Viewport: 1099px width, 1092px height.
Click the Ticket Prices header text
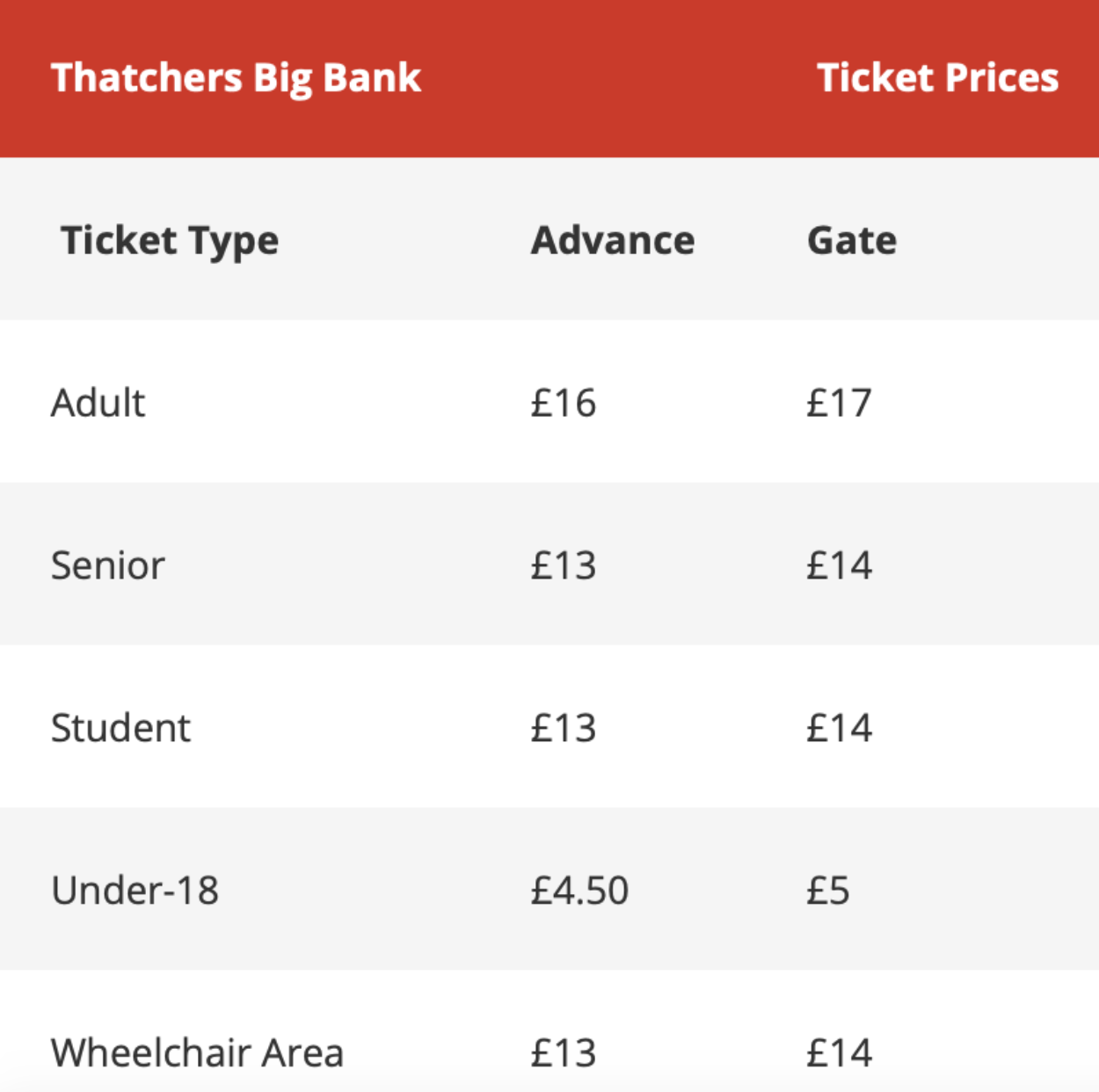[937, 77]
